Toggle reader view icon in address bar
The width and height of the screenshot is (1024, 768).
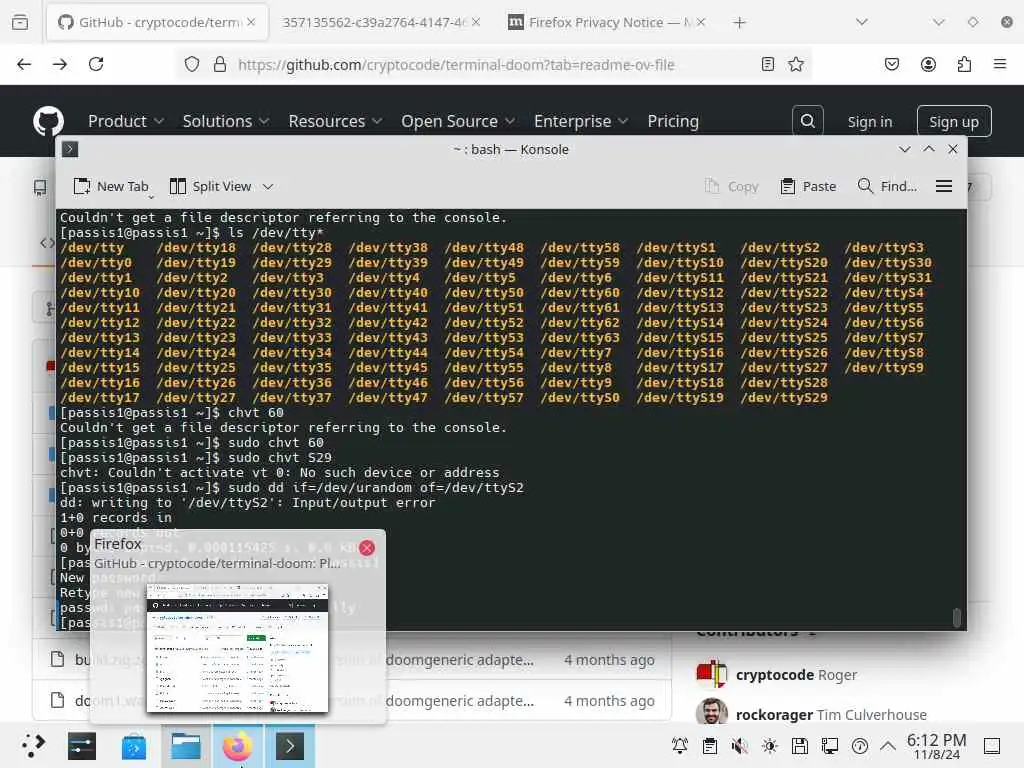click(768, 64)
